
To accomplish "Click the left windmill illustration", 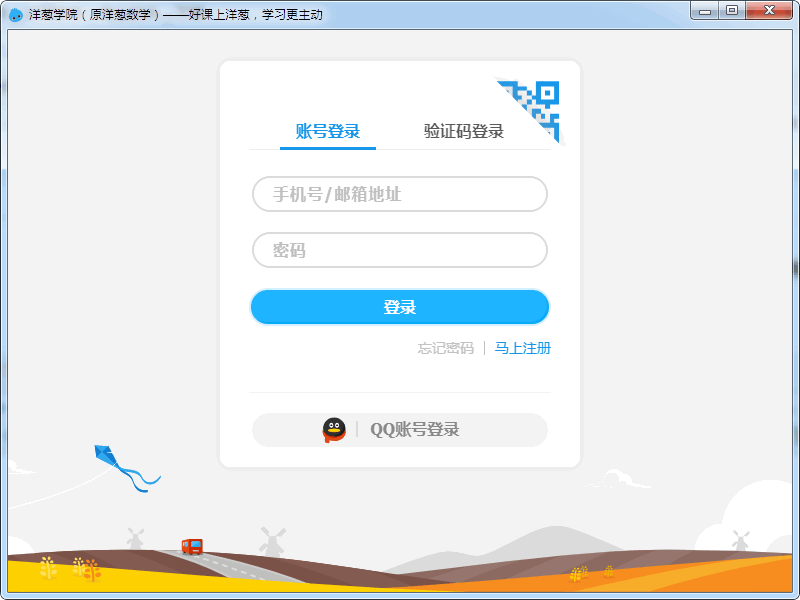I will click(135, 536).
